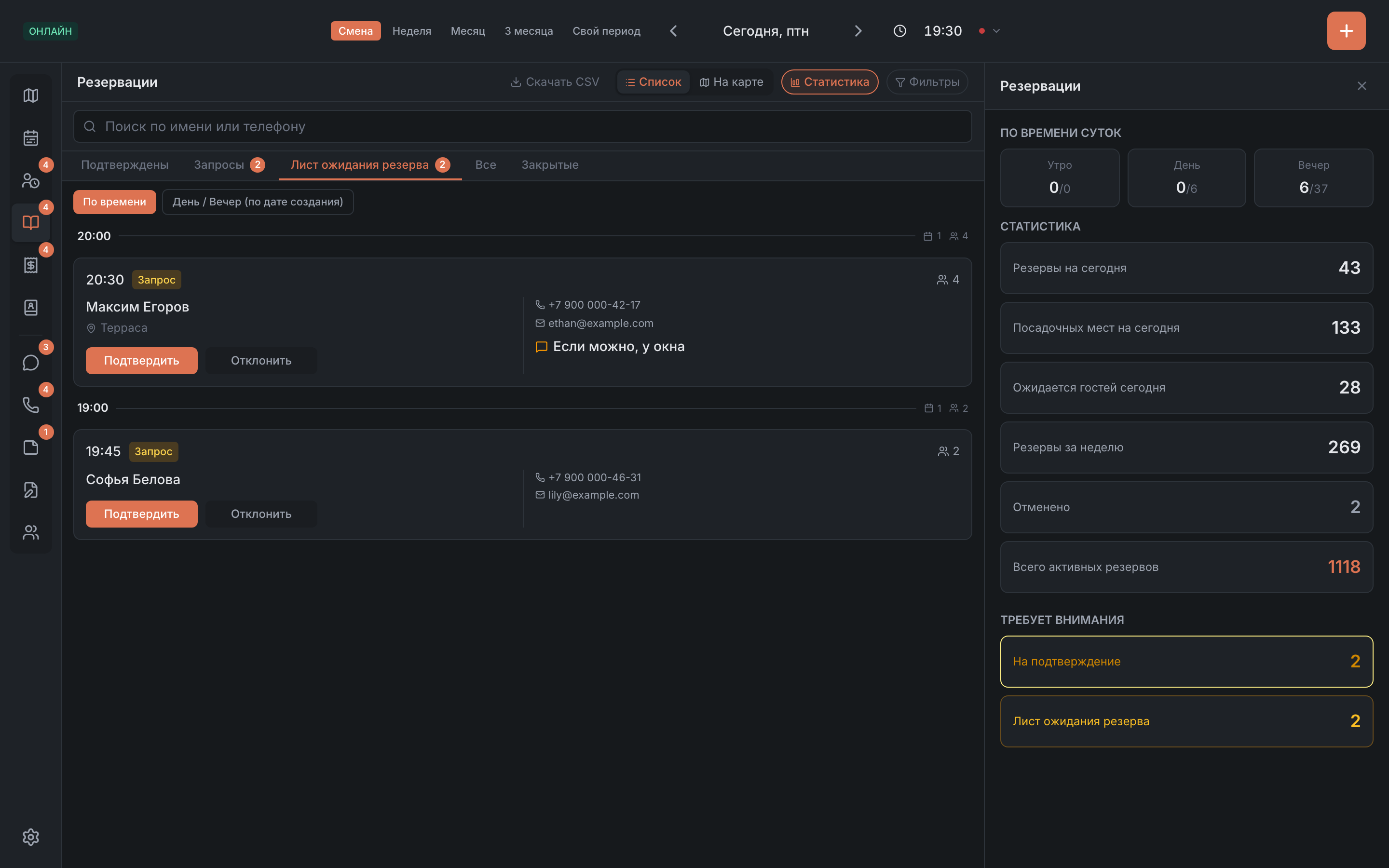Open the chat messages sidebar icon

pos(30,363)
